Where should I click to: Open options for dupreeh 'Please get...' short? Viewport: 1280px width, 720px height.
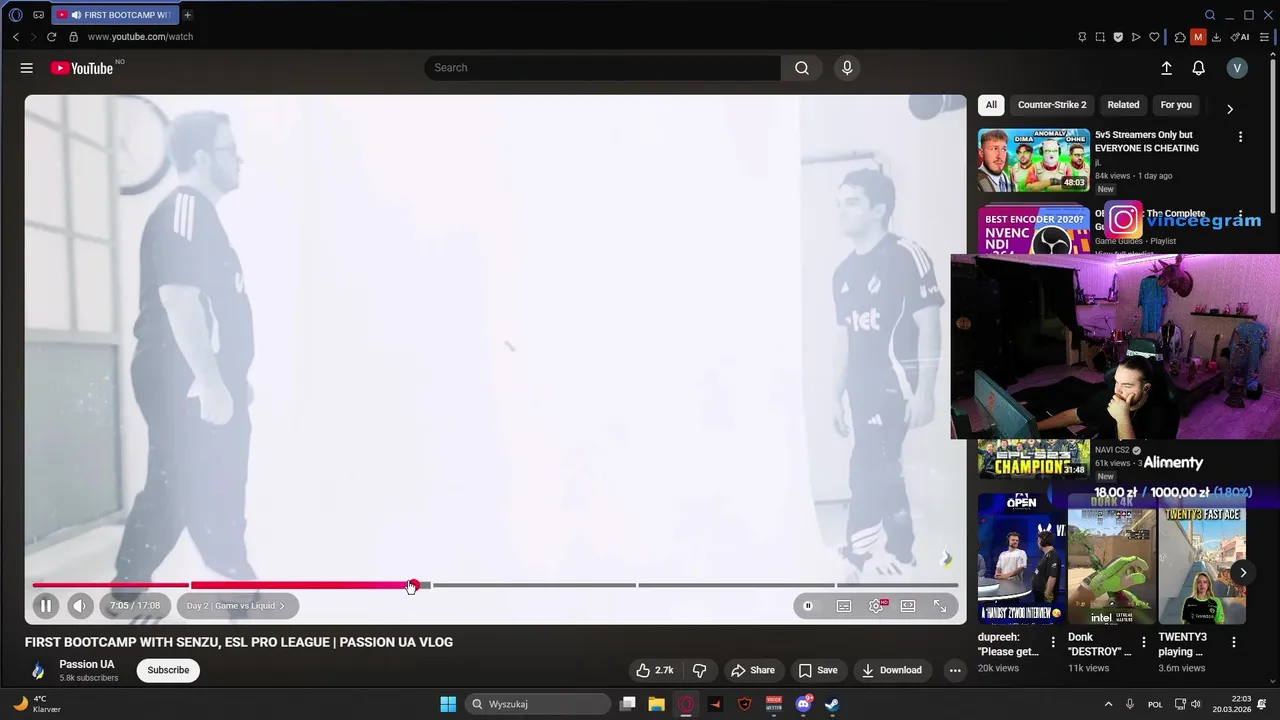tap(1052, 642)
